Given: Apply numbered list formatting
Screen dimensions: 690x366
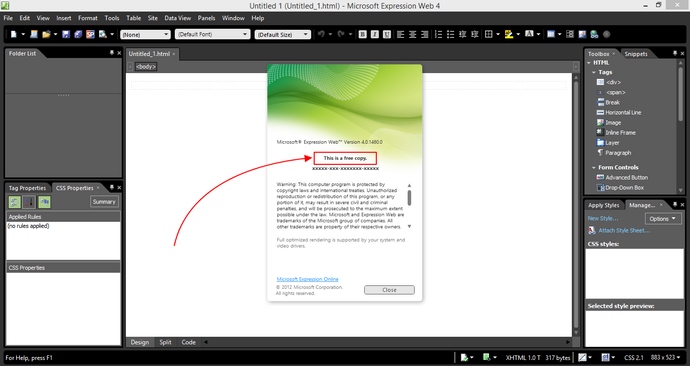Looking at the screenshot, I should [438, 34].
